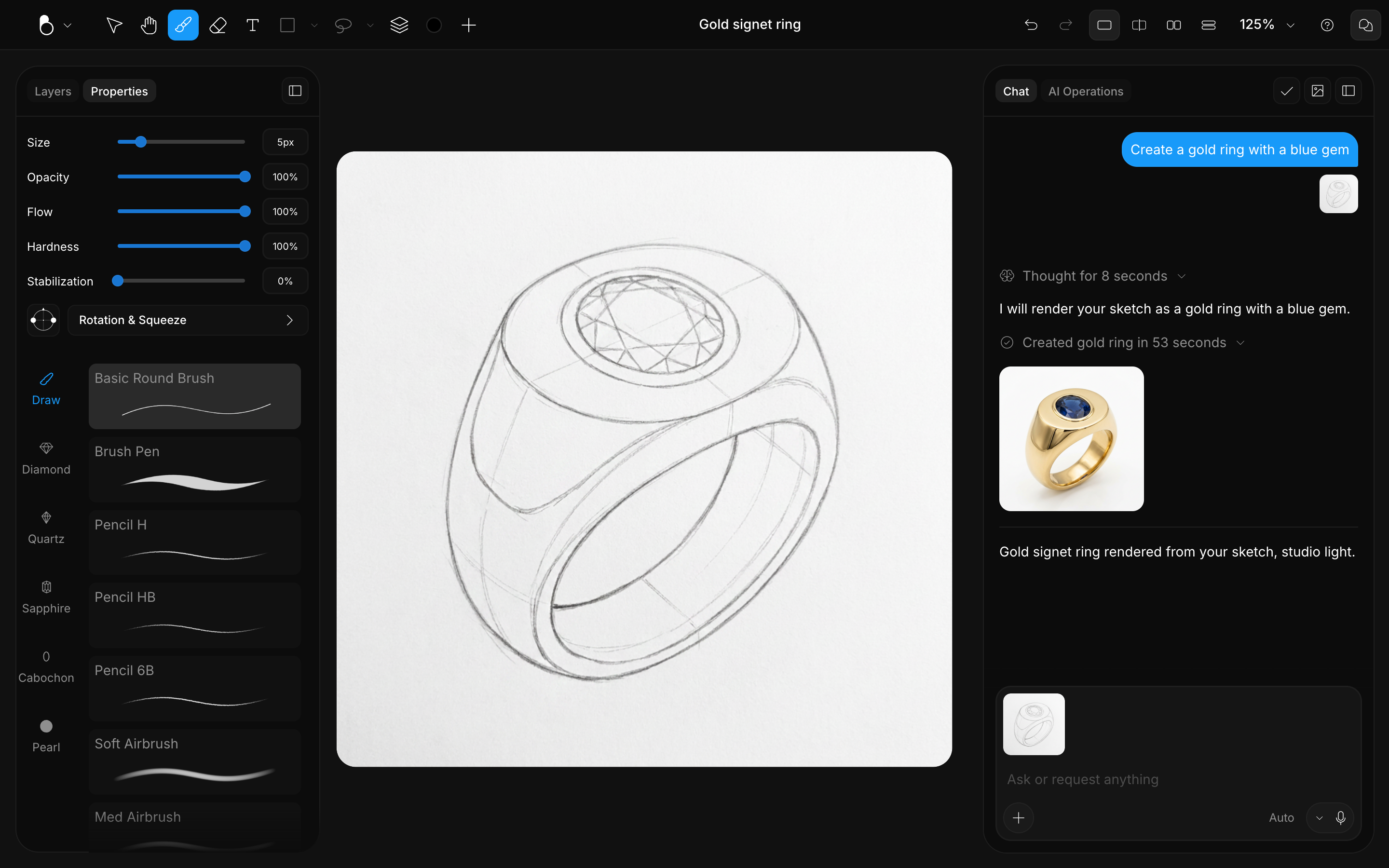Screen dimensions: 1389x868
Task: Collapse the left panel sidebar icon
Action: point(295,91)
